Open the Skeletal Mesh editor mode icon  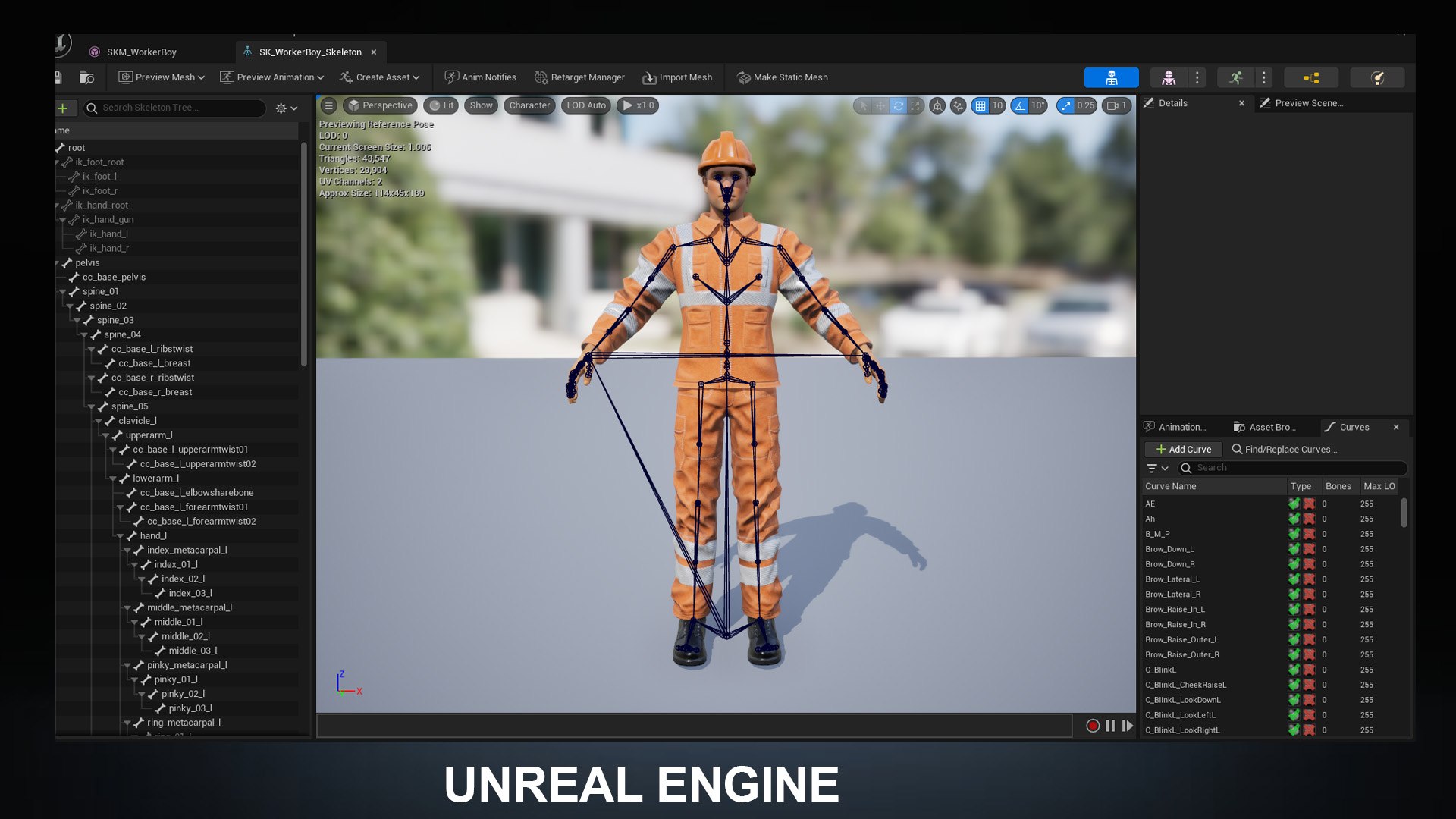click(1168, 77)
